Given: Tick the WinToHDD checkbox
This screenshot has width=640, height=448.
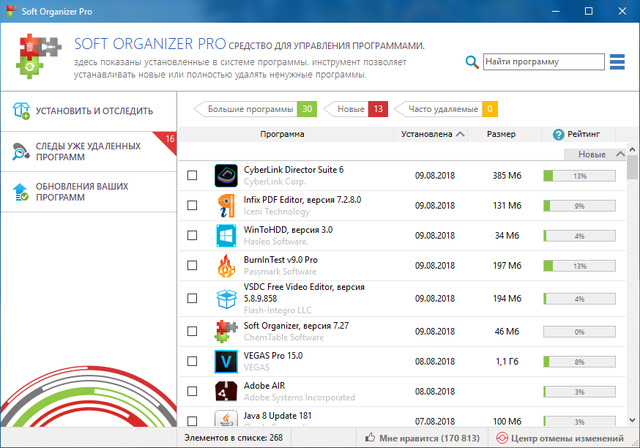Looking at the screenshot, I should point(193,236).
